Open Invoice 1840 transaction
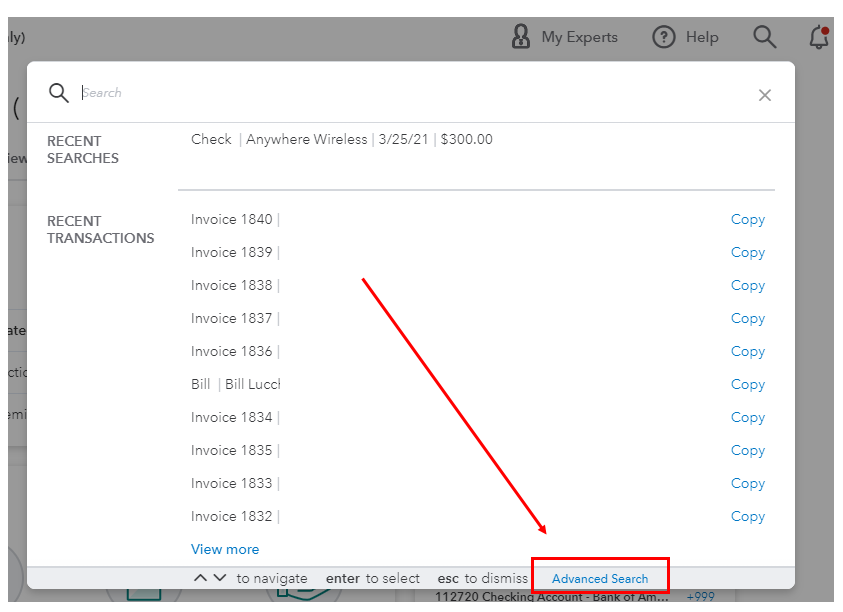 point(234,219)
